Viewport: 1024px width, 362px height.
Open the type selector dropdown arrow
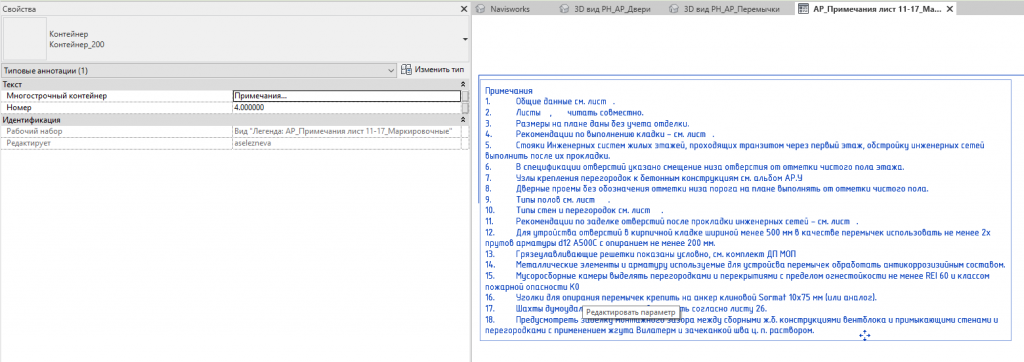pos(465,39)
